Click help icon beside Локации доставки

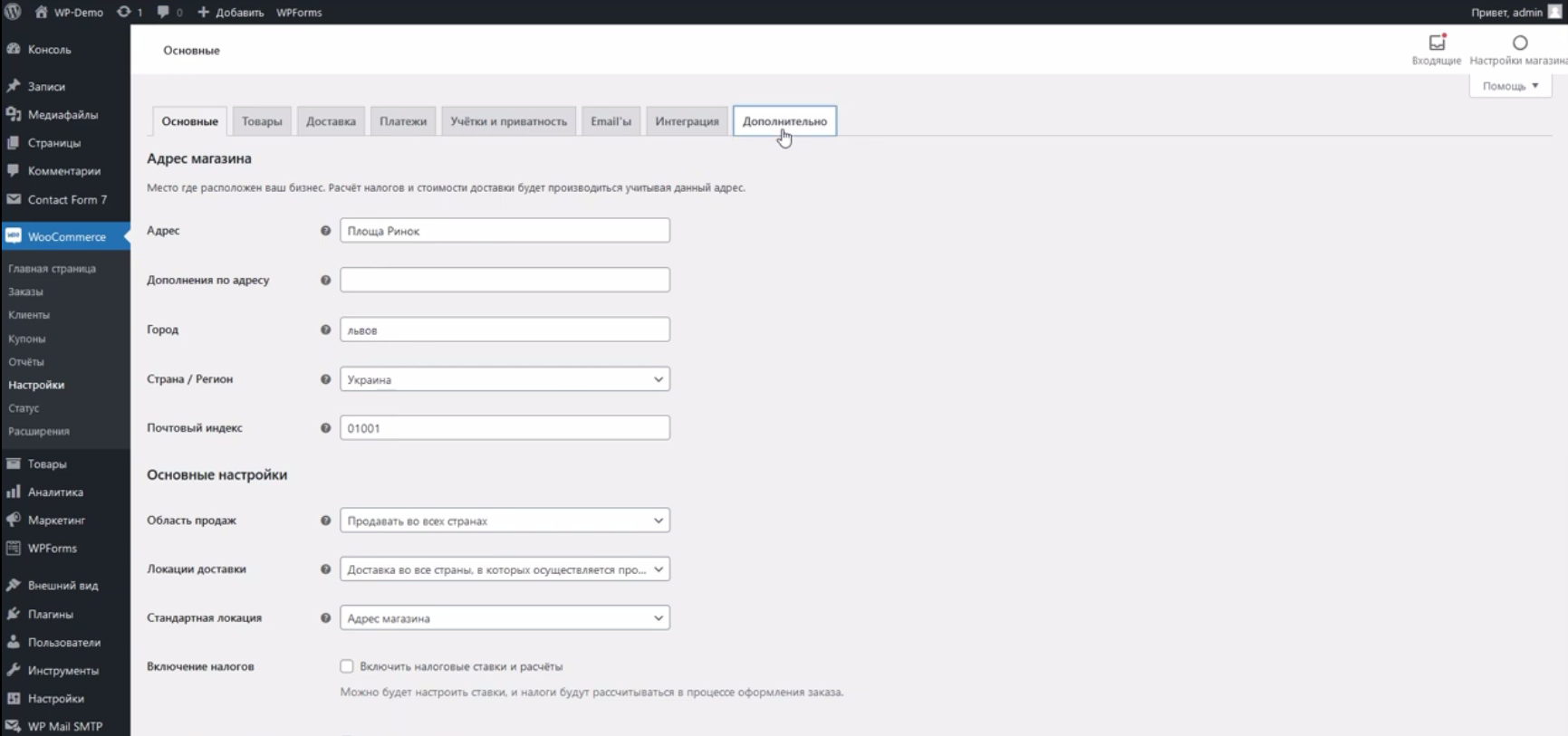[325, 569]
